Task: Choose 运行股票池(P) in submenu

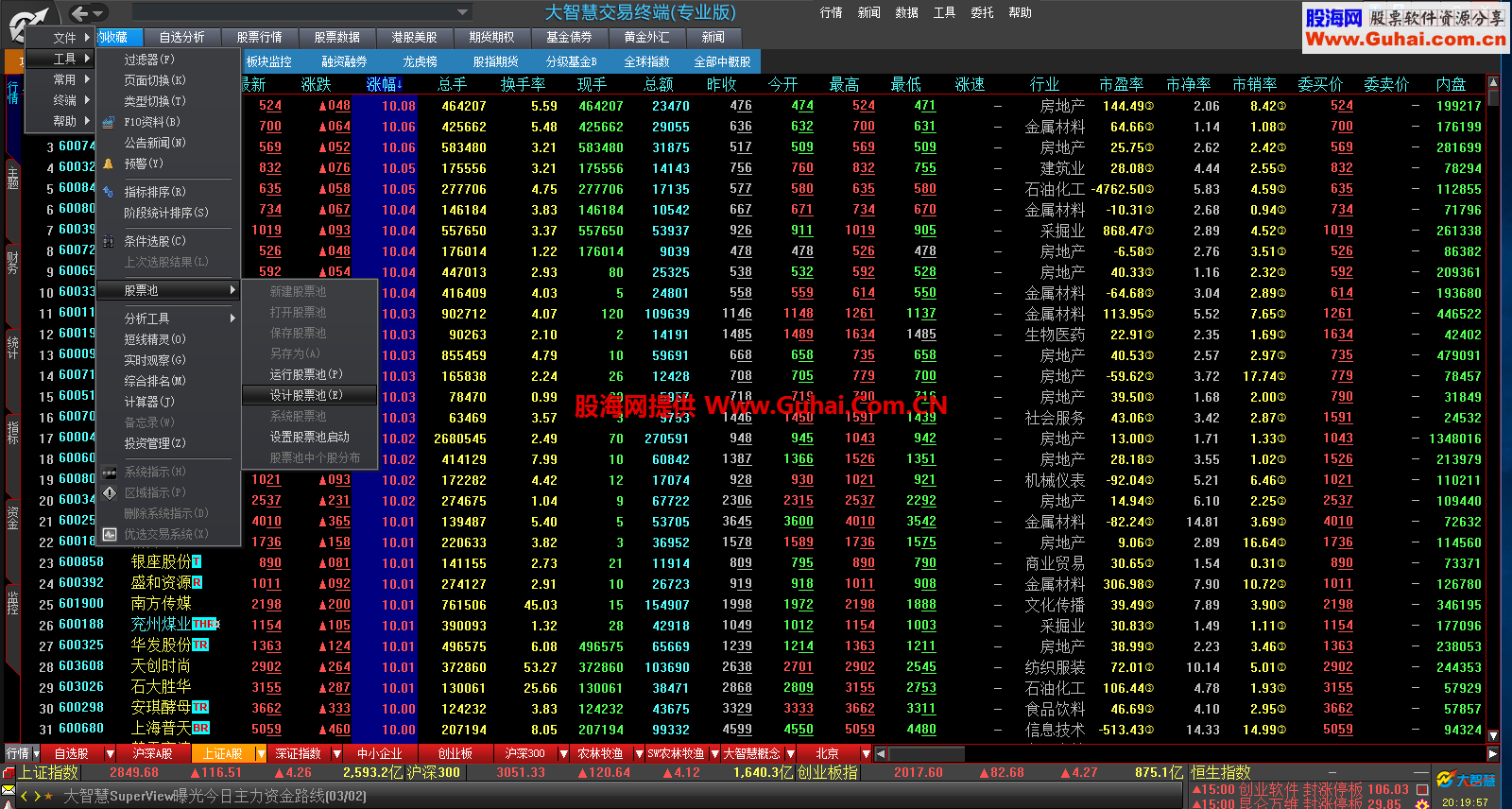Action: (310, 374)
